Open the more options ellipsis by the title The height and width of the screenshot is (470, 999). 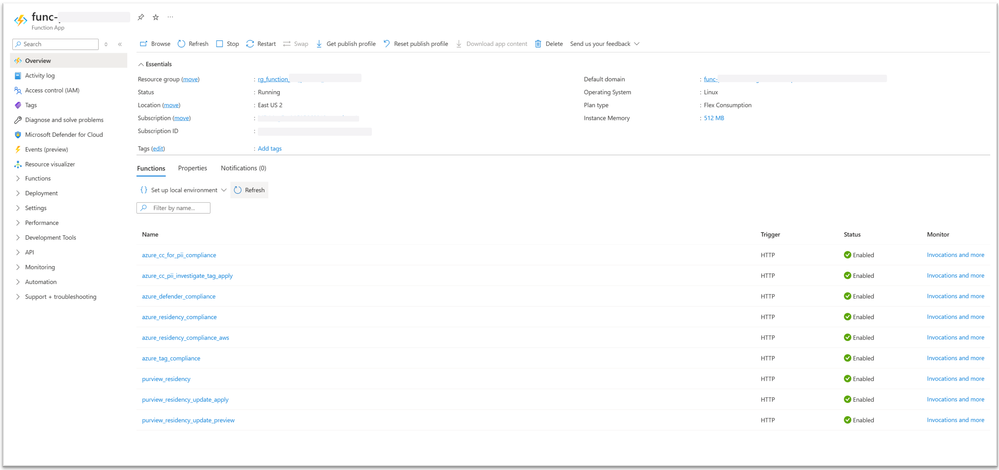coord(170,17)
